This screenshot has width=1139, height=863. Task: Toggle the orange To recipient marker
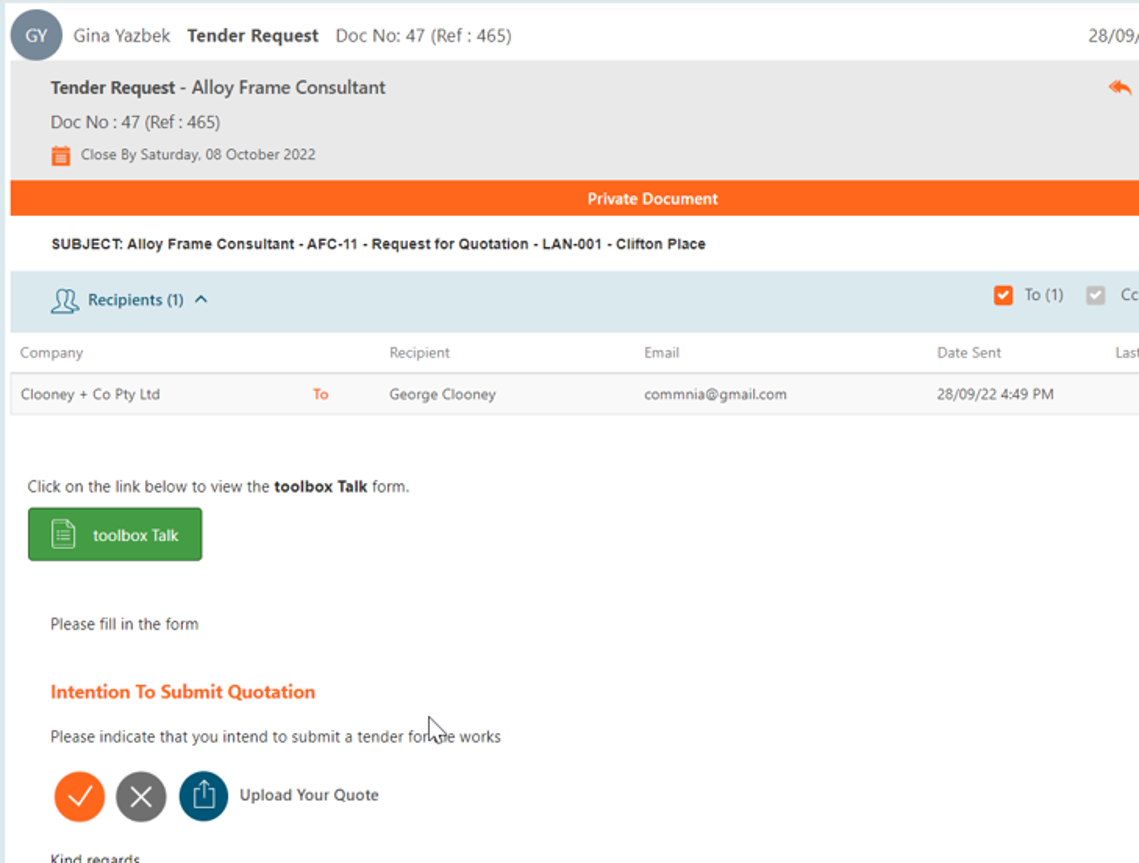pos(320,394)
